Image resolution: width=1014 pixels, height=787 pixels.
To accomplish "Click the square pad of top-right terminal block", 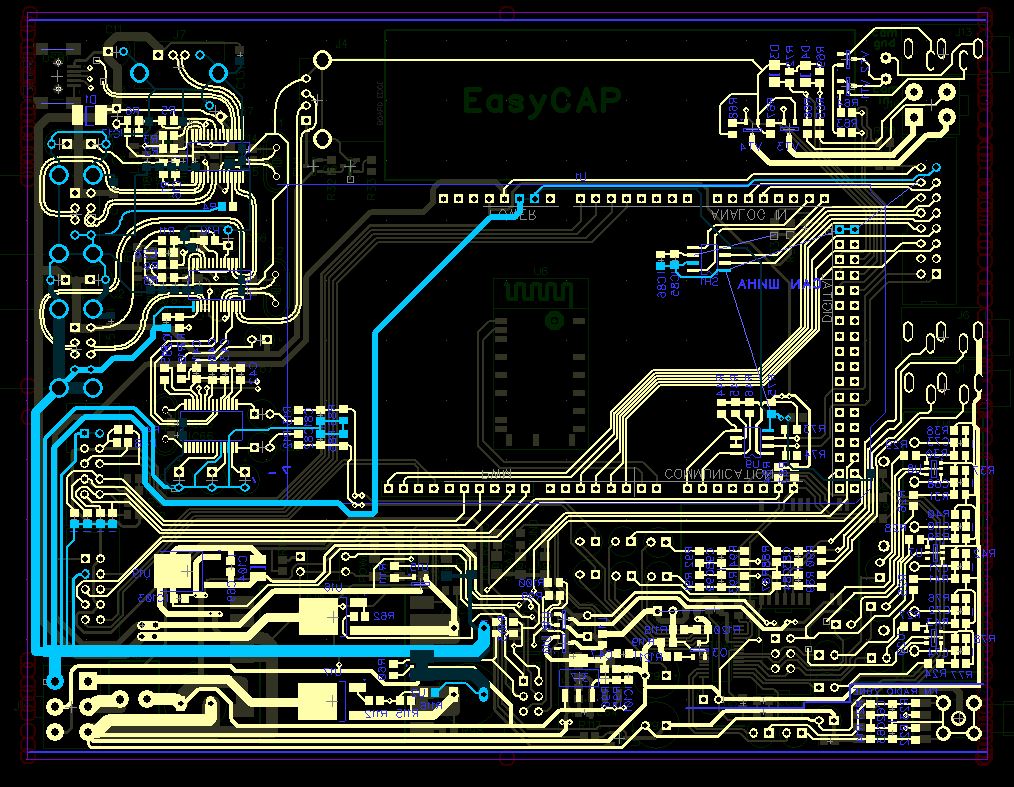I will coord(912,117).
